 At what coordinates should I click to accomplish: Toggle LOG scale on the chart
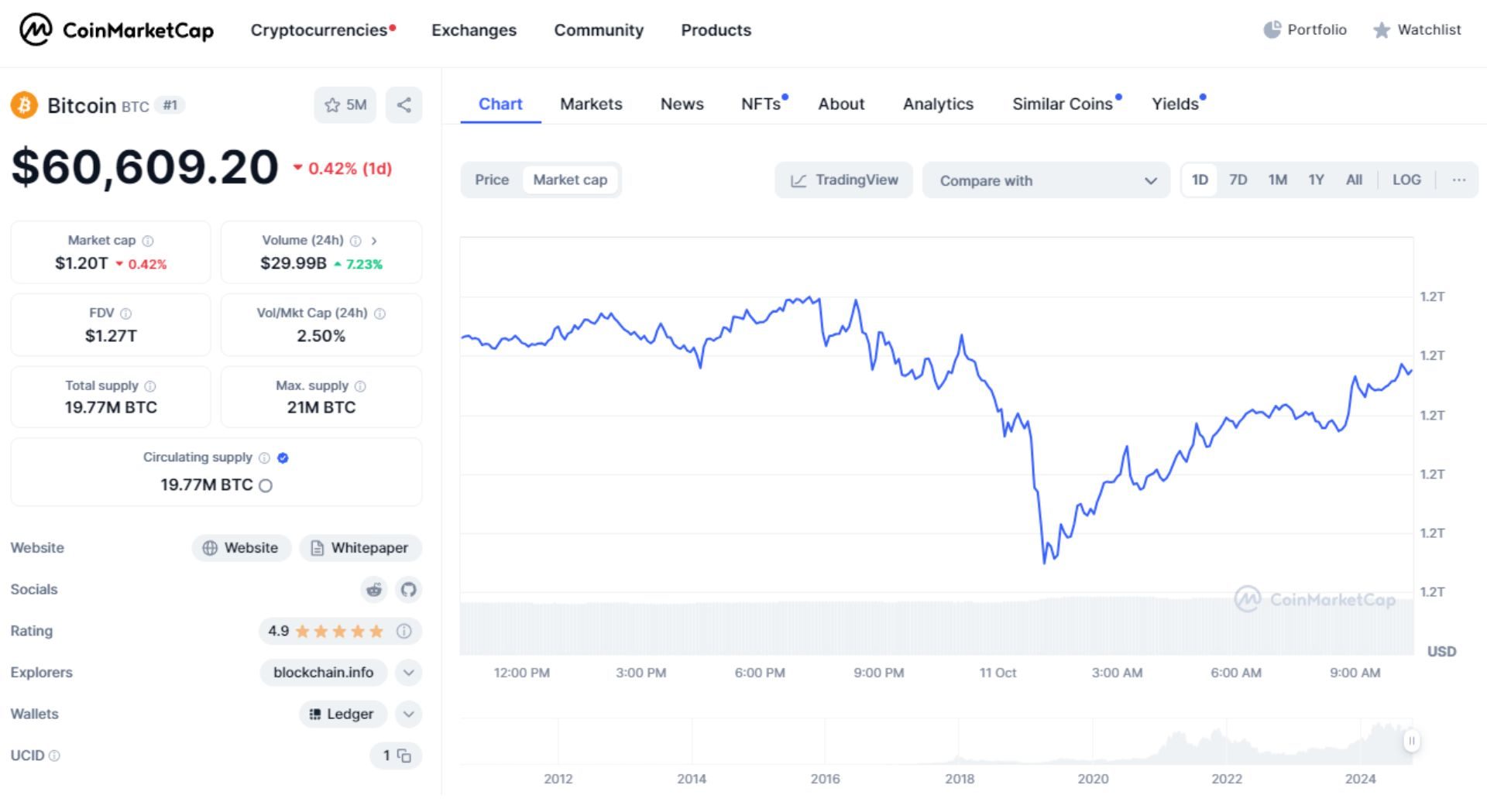click(1406, 180)
